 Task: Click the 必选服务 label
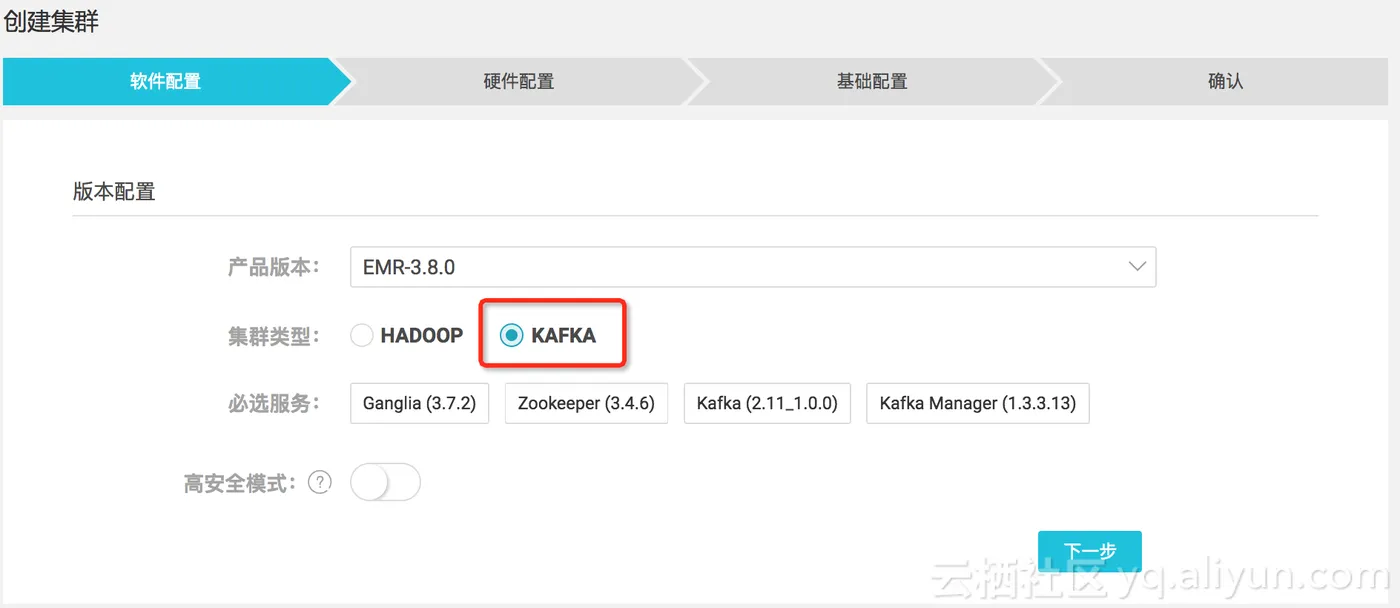(274, 403)
